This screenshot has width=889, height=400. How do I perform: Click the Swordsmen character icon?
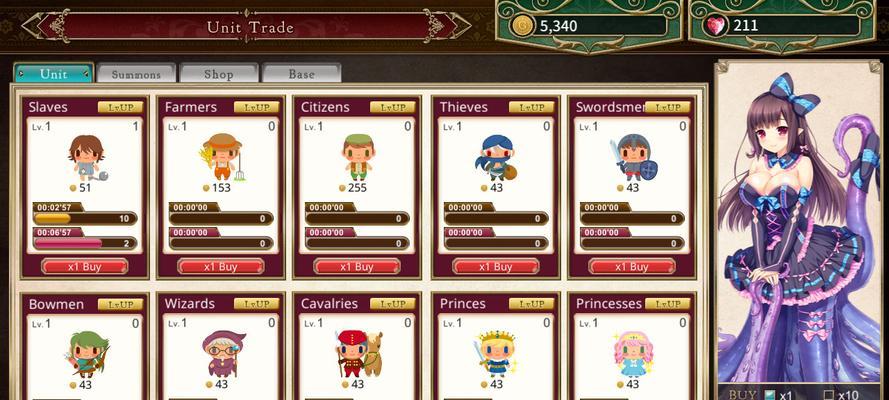pyautogui.click(x=633, y=158)
